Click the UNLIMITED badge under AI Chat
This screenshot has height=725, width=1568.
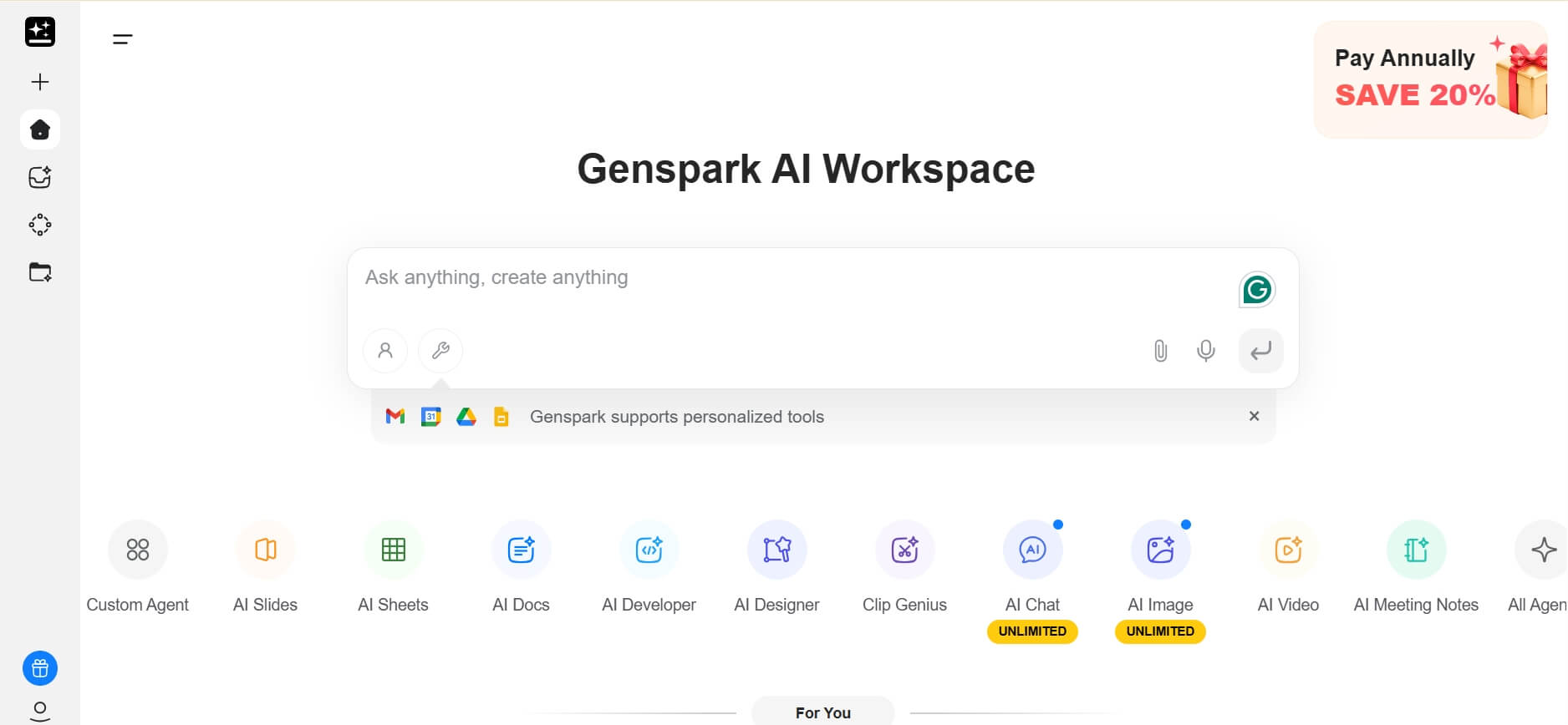click(1032, 631)
